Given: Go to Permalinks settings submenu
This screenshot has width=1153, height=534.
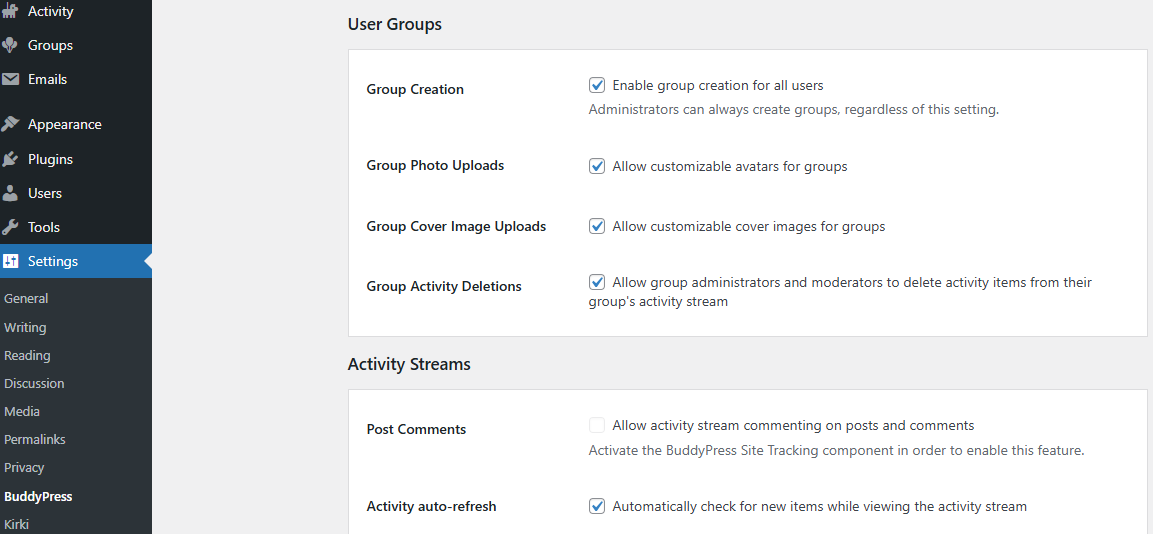Looking at the screenshot, I should click(35, 439).
